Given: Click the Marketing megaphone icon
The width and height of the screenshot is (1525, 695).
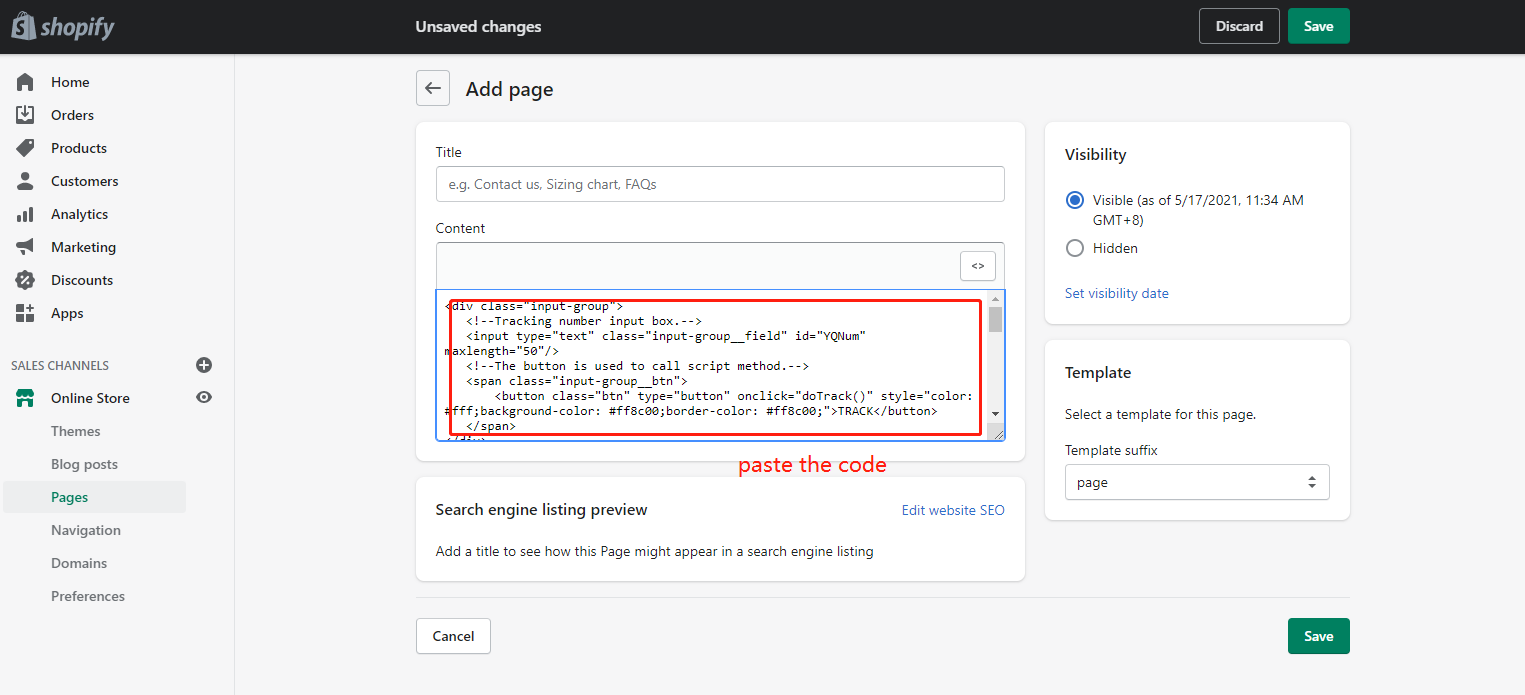Looking at the screenshot, I should (x=25, y=247).
